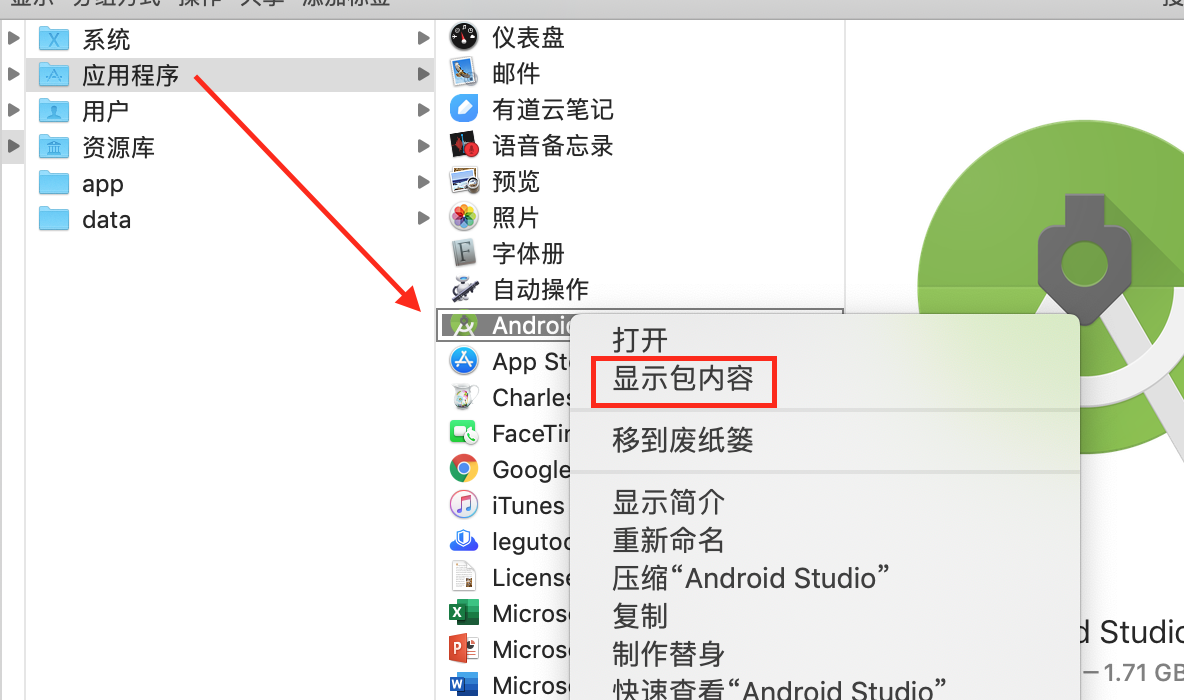Click the 字体册 (Font Book) icon

(463, 253)
